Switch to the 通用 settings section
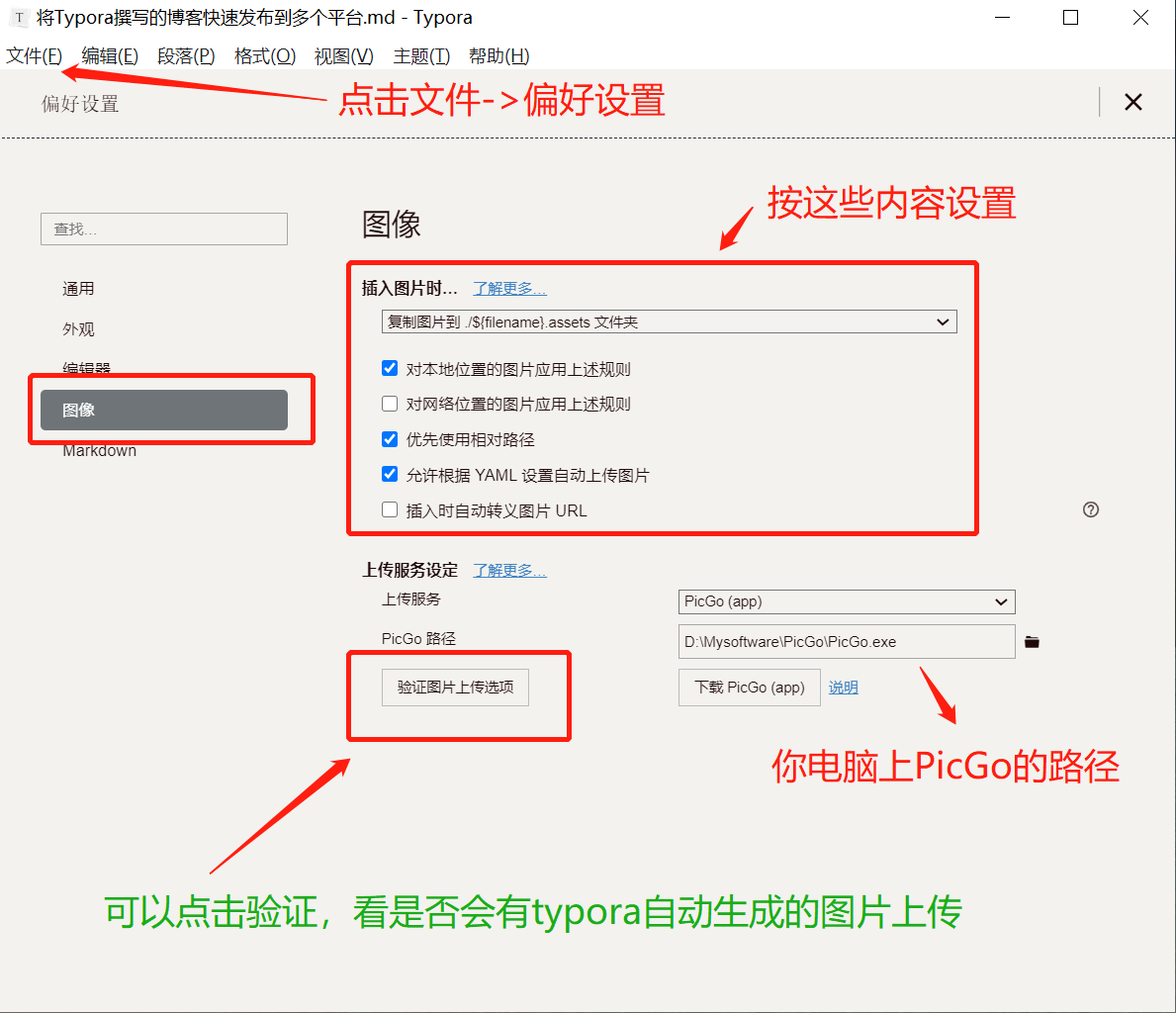Viewport: 1176px width, 1013px height. click(x=78, y=288)
